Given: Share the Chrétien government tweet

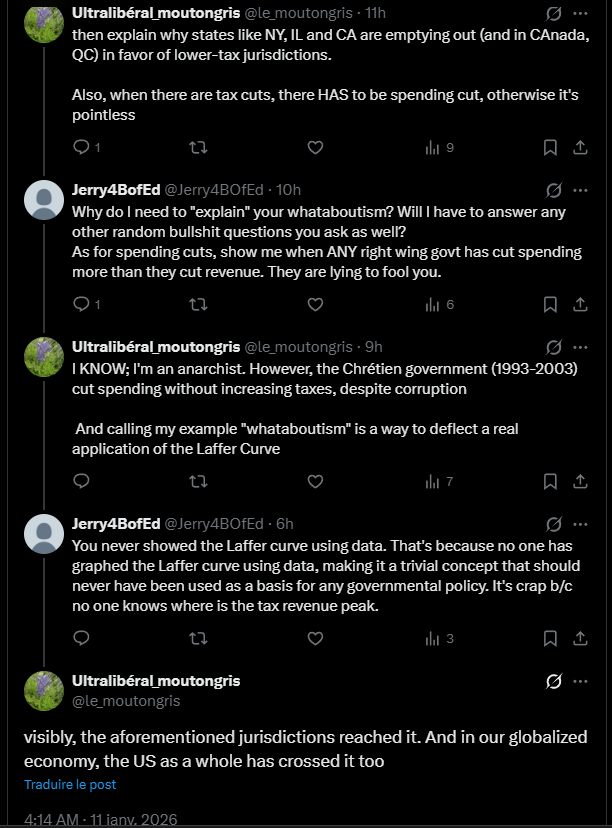Looking at the screenshot, I should [x=580, y=481].
